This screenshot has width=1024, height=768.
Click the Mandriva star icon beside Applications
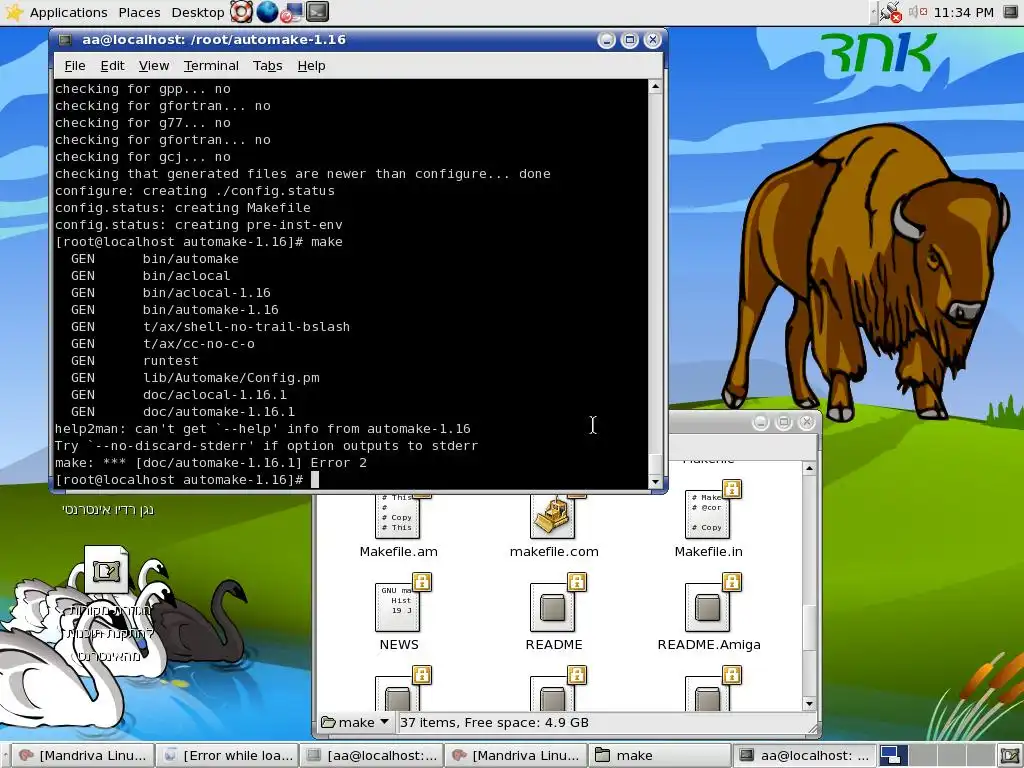click(13, 12)
